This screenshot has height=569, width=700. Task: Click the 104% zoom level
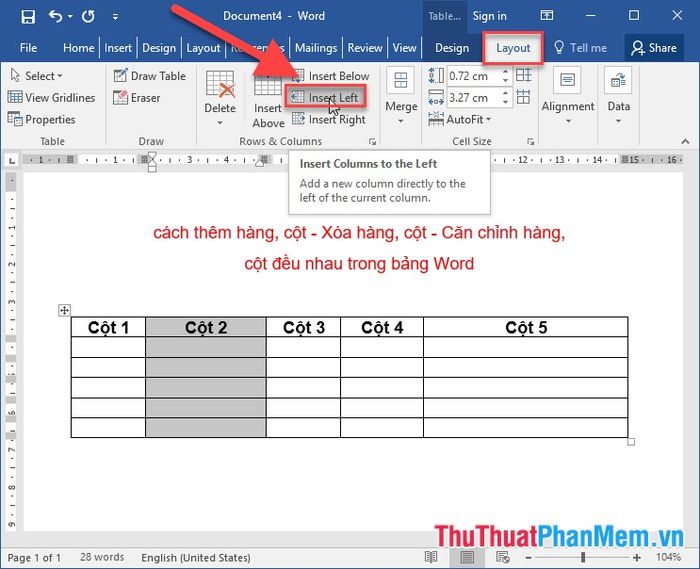pyautogui.click(x=668, y=557)
